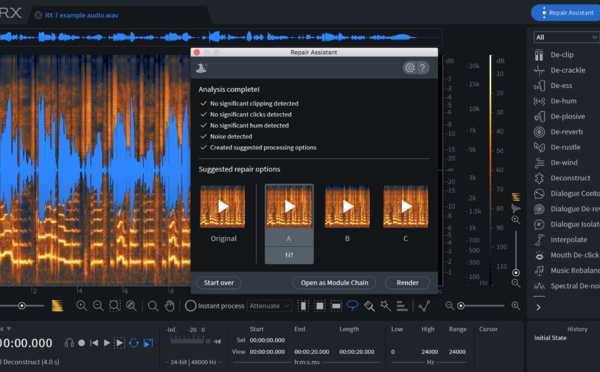Open the De-ess module
This screenshot has width=600, height=372.
554,85
